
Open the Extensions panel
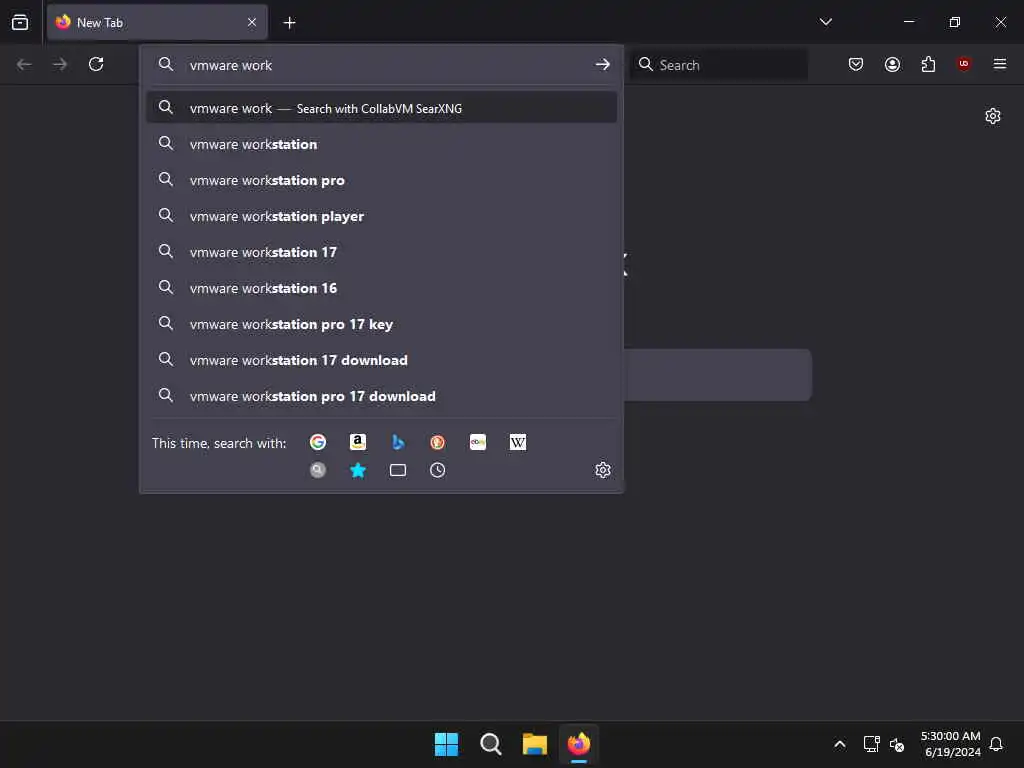[x=928, y=64]
